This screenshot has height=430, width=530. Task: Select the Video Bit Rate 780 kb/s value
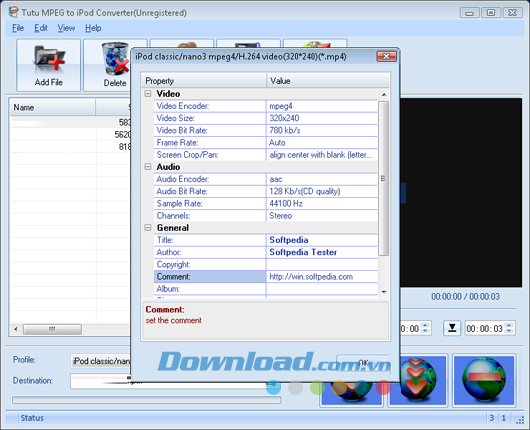coord(322,130)
